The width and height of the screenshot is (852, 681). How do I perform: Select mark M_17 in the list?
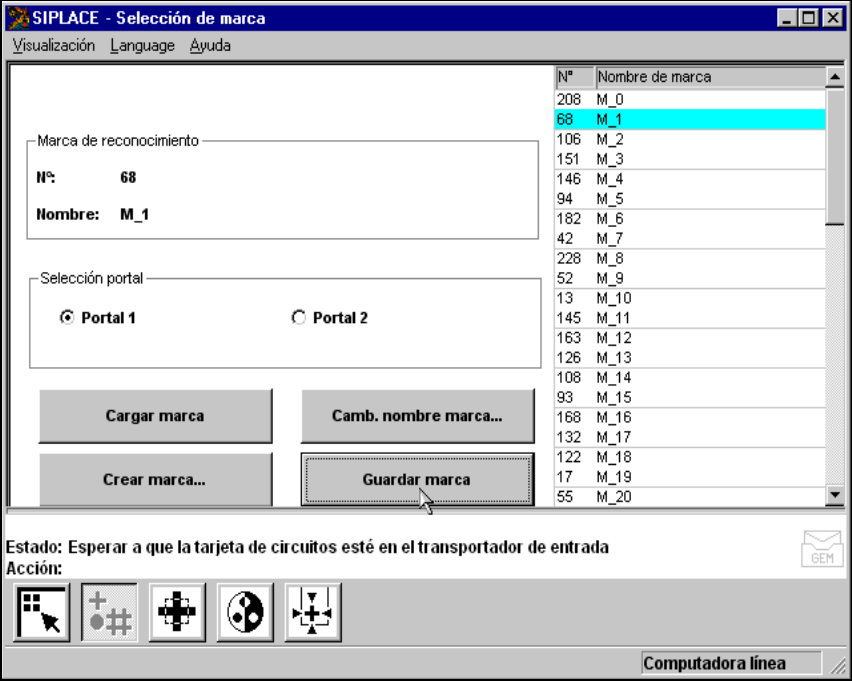pos(690,437)
